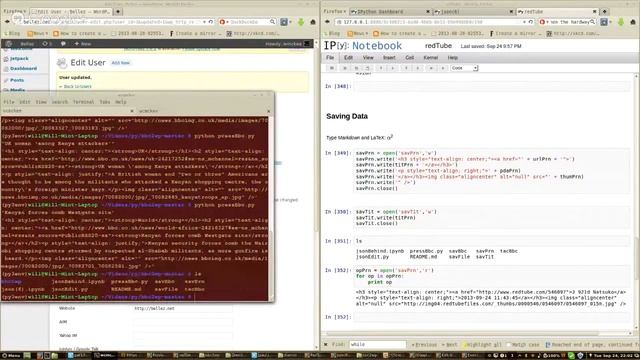Screen dimensions: 640x360
Task: Click the run cell toolbar icon
Action: tap(431, 68)
